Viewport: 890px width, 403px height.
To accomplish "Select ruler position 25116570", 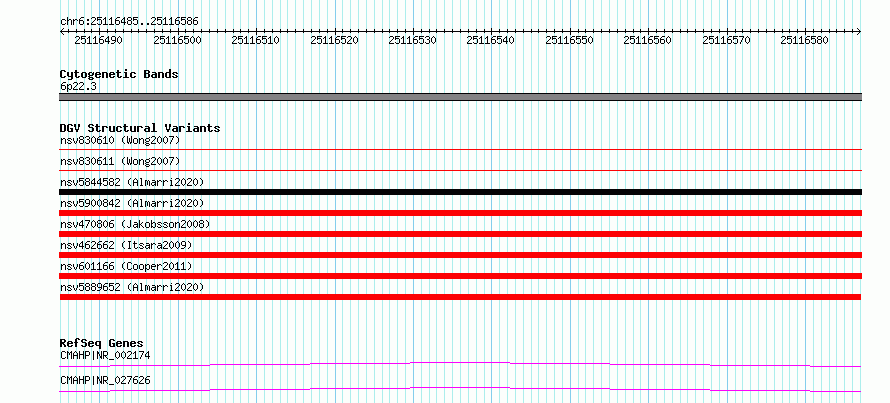I will pyautogui.click(x=727, y=40).
